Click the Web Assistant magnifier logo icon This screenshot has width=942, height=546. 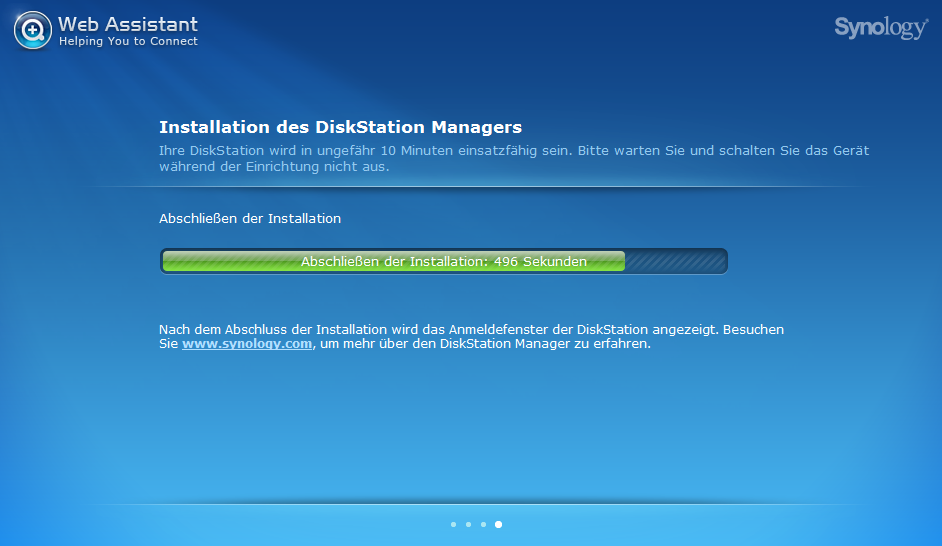point(33,30)
